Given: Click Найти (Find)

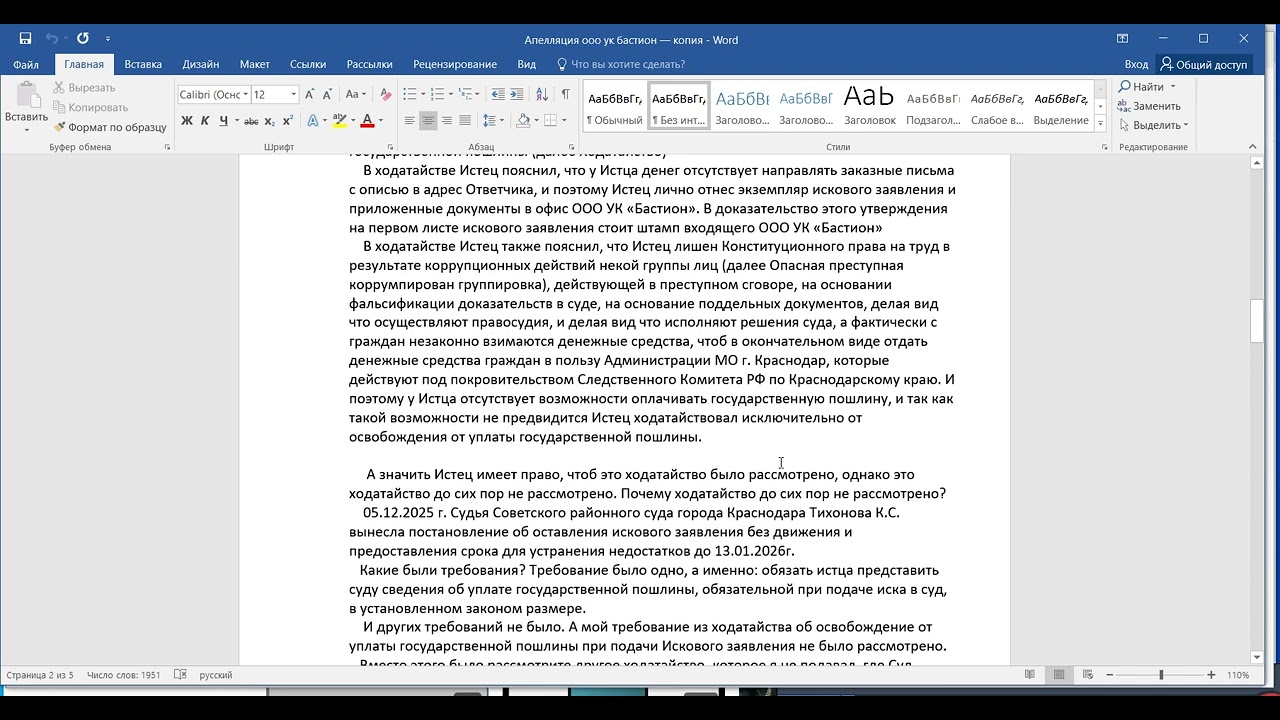Looking at the screenshot, I should point(1147,87).
